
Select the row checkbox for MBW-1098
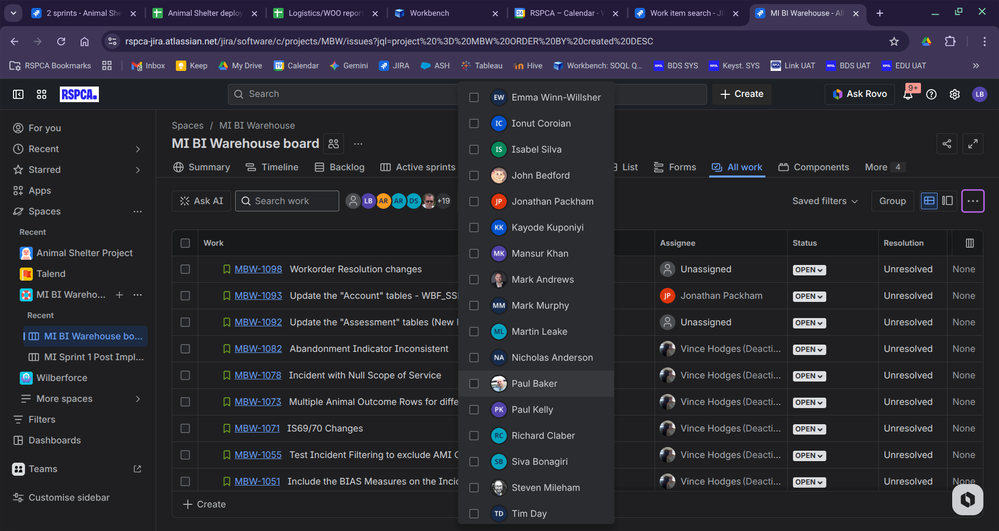(185, 269)
